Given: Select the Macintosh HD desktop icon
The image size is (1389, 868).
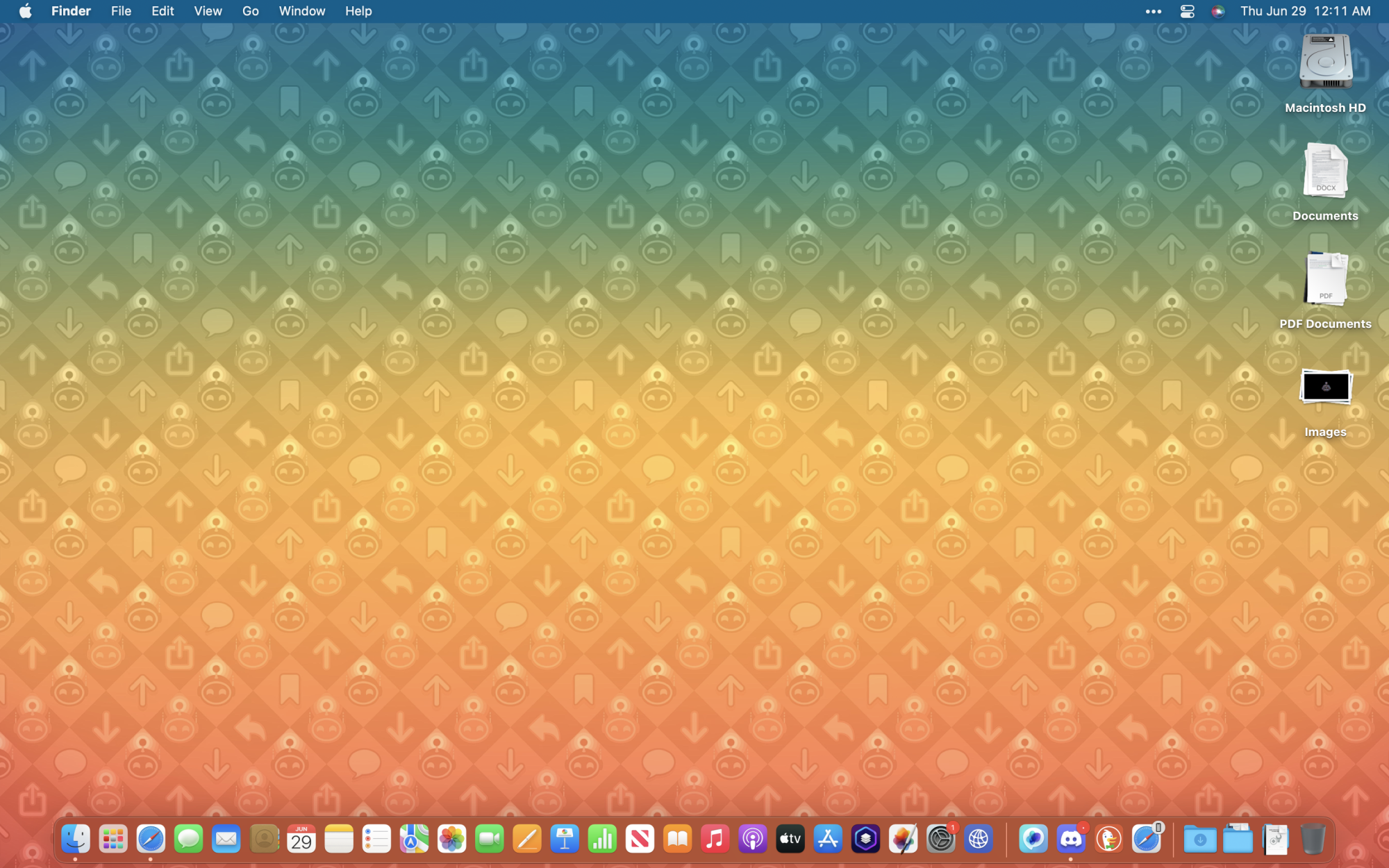Looking at the screenshot, I should (1325, 64).
